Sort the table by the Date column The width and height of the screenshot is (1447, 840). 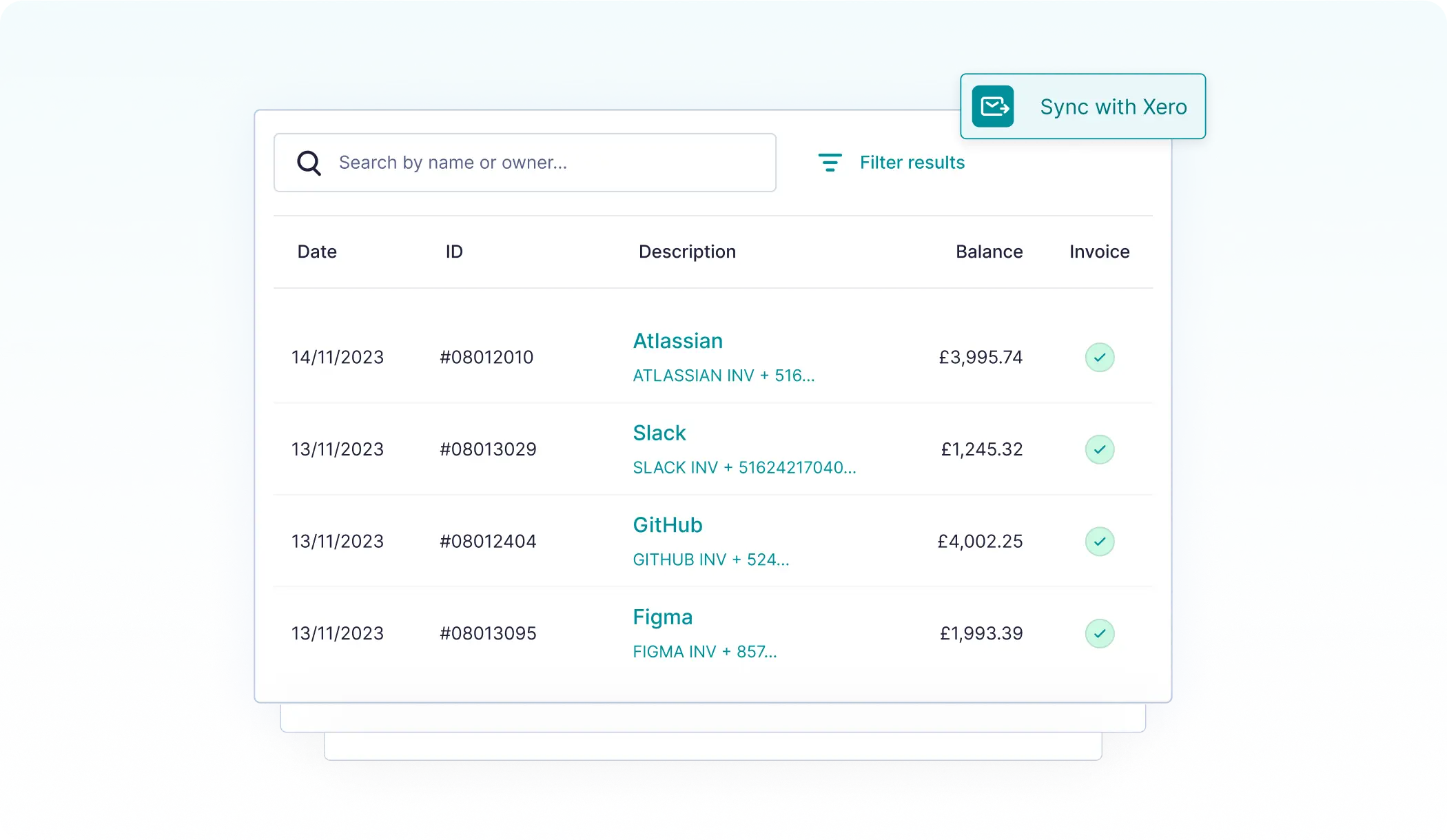click(x=317, y=252)
